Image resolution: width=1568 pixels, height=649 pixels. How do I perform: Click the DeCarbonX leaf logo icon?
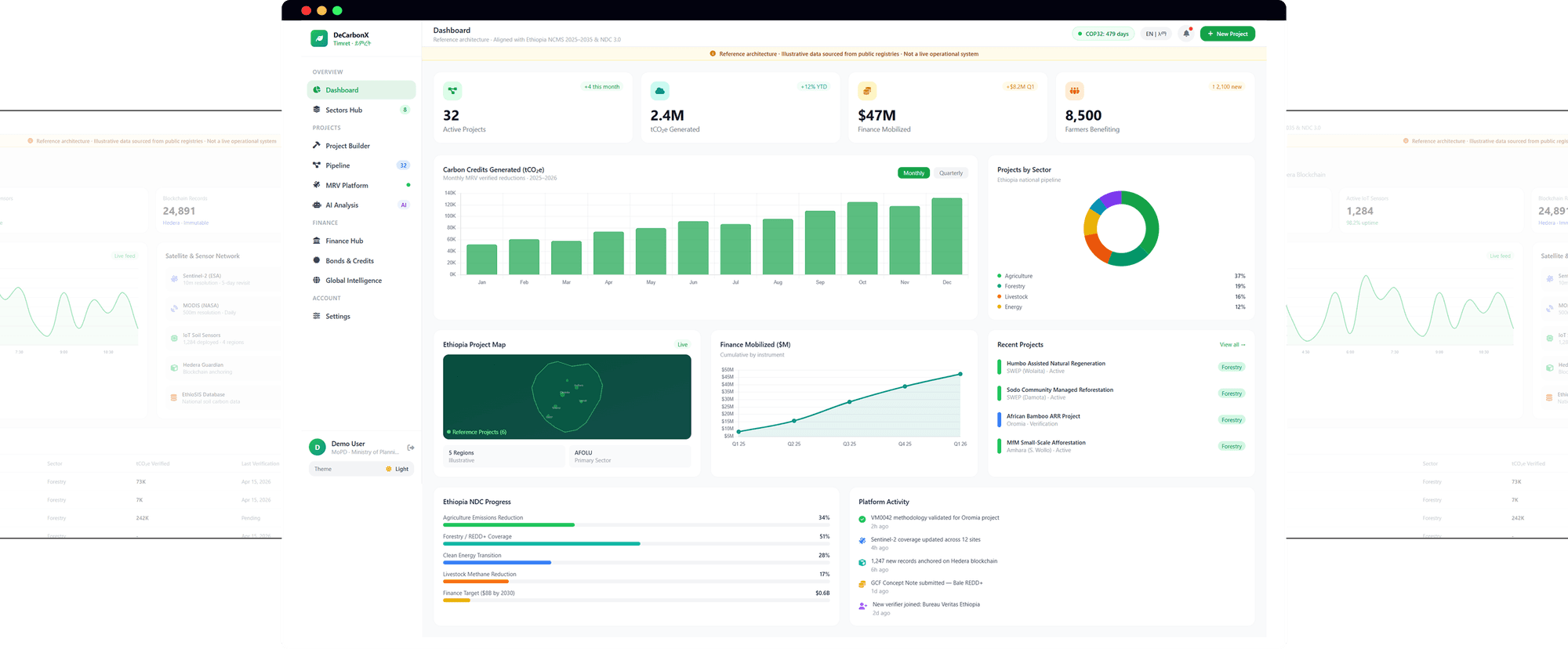coord(319,38)
